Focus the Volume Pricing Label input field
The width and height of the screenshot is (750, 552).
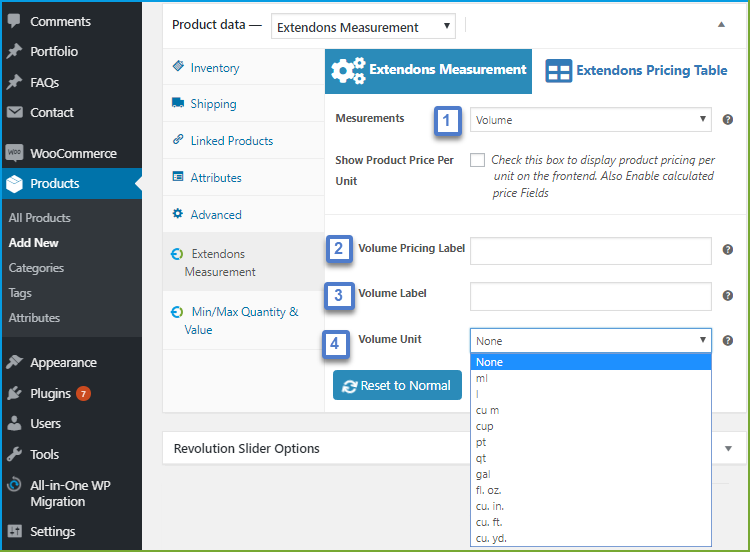(591, 251)
